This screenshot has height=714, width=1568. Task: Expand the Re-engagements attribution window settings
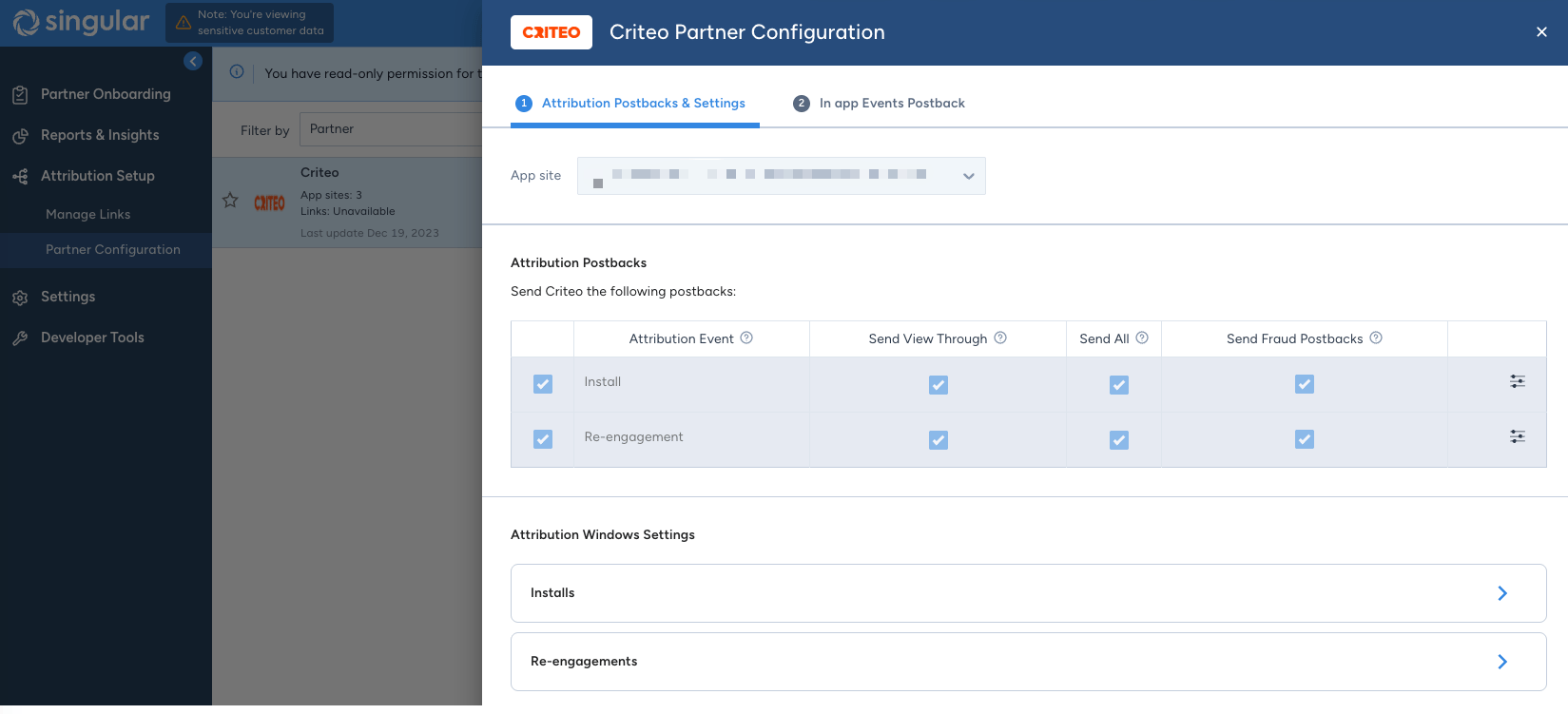pos(1029,662)
